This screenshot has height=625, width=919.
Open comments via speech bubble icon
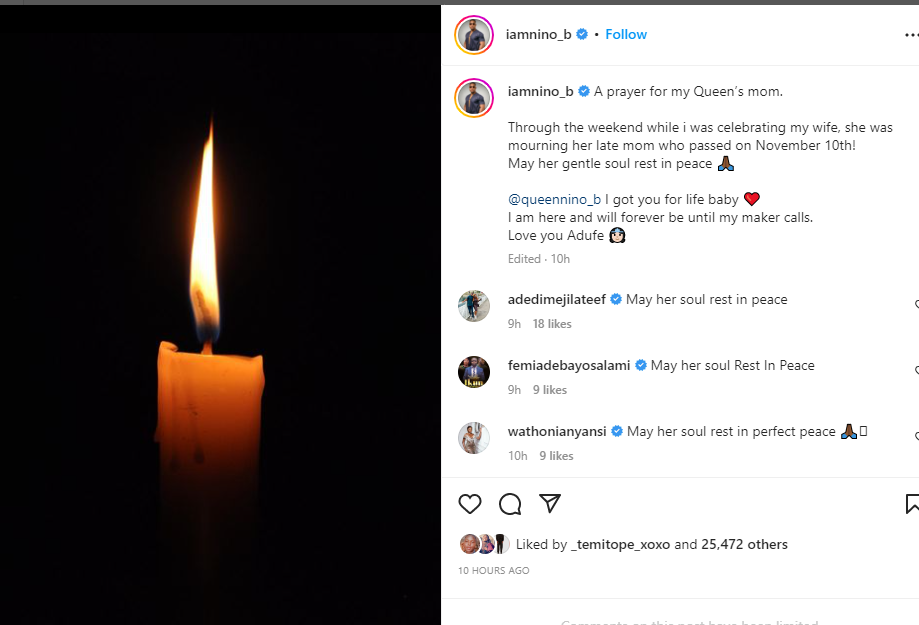point(510,504)
